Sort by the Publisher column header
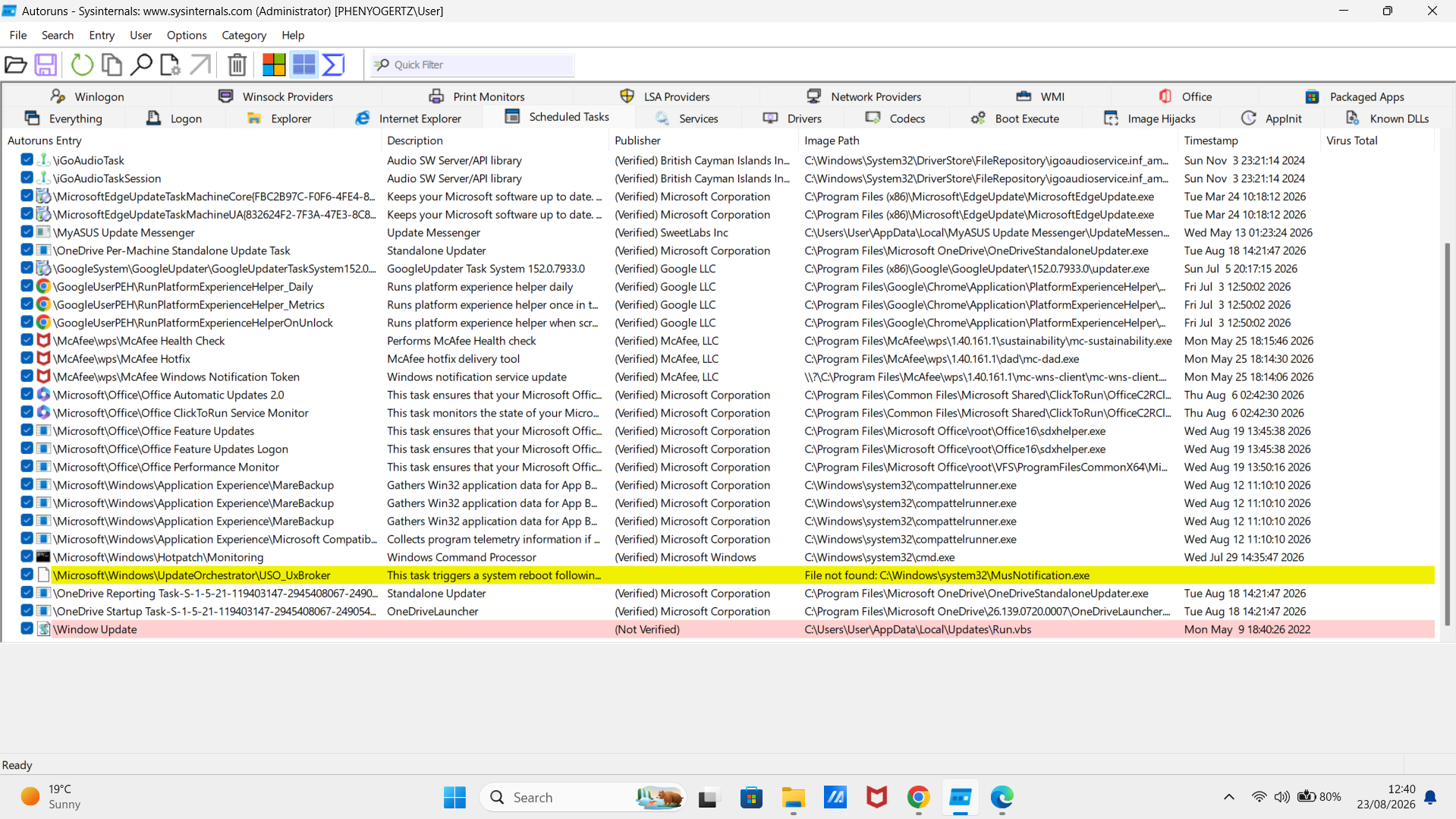 coord(703,140)
